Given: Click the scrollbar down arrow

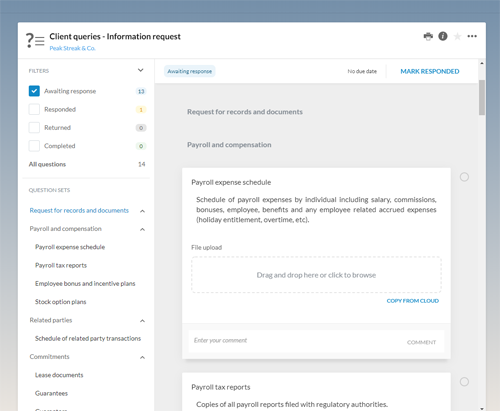Looking at the screenshot, I should coord(482,408).
